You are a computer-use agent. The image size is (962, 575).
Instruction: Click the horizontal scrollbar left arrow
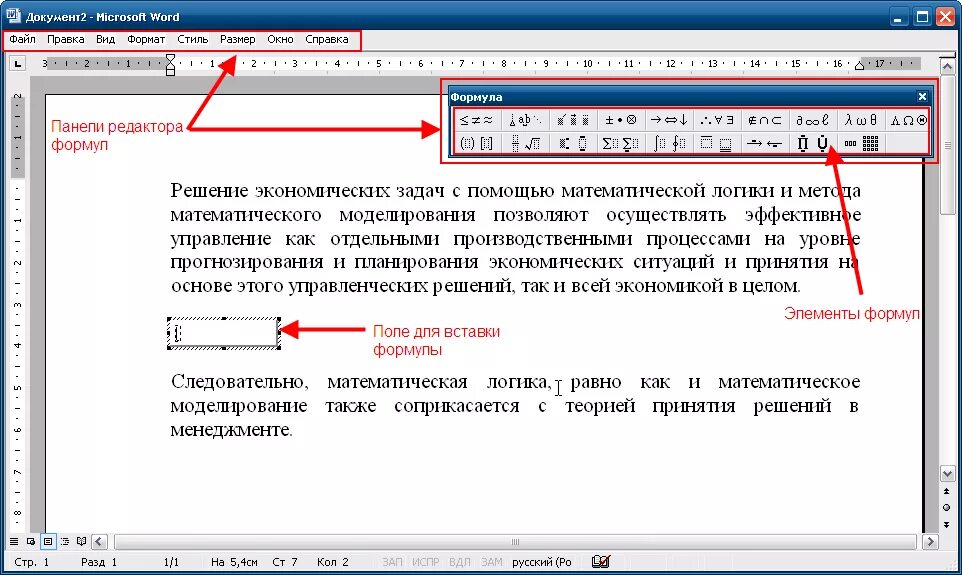(x=99, y=542)
